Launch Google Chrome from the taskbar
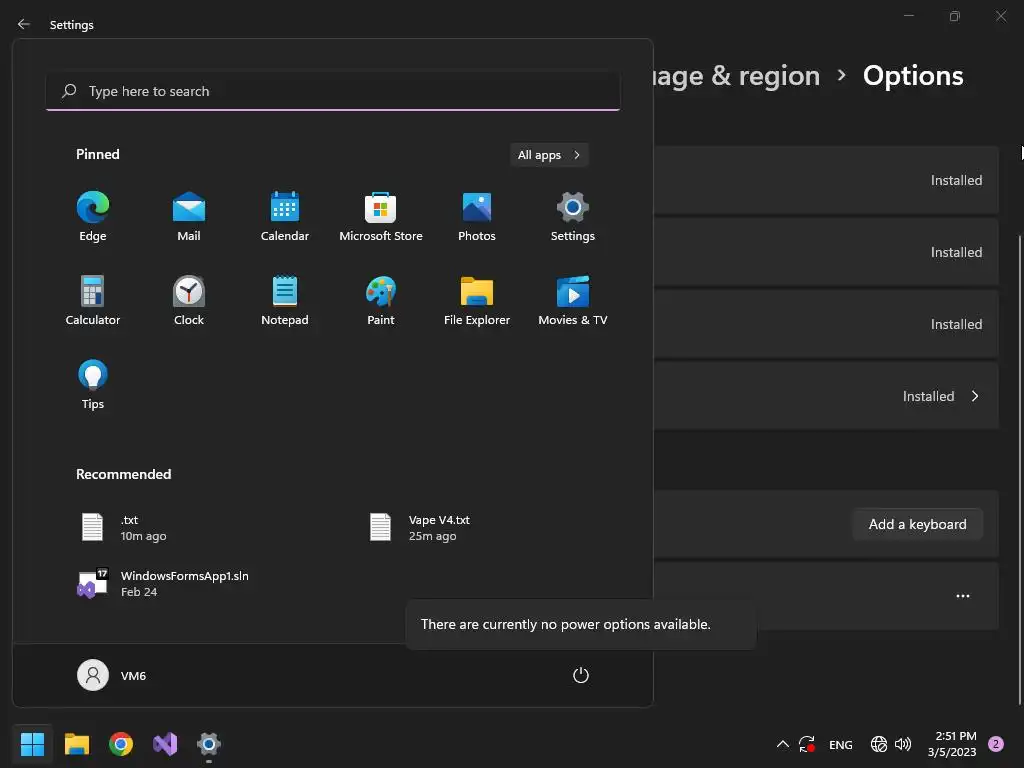Screen dimensions: 1024x768 pyautogui.click(x=121, y=744)
